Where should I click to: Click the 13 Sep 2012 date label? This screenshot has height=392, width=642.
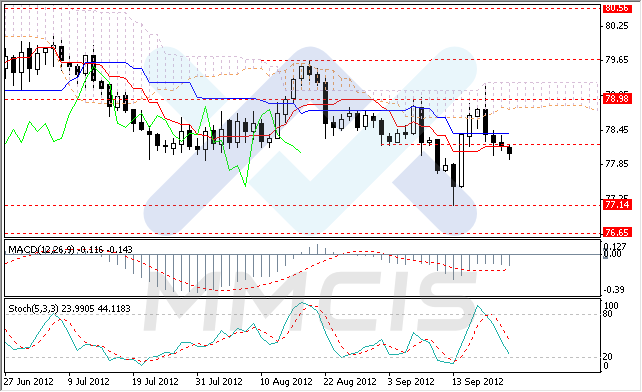pos(477,382)
